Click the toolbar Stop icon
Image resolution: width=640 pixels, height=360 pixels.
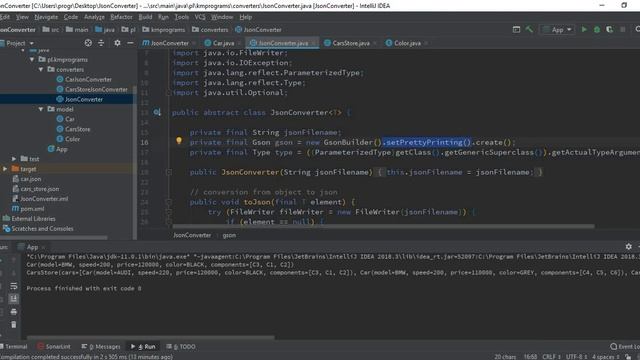tap(622, 29)
